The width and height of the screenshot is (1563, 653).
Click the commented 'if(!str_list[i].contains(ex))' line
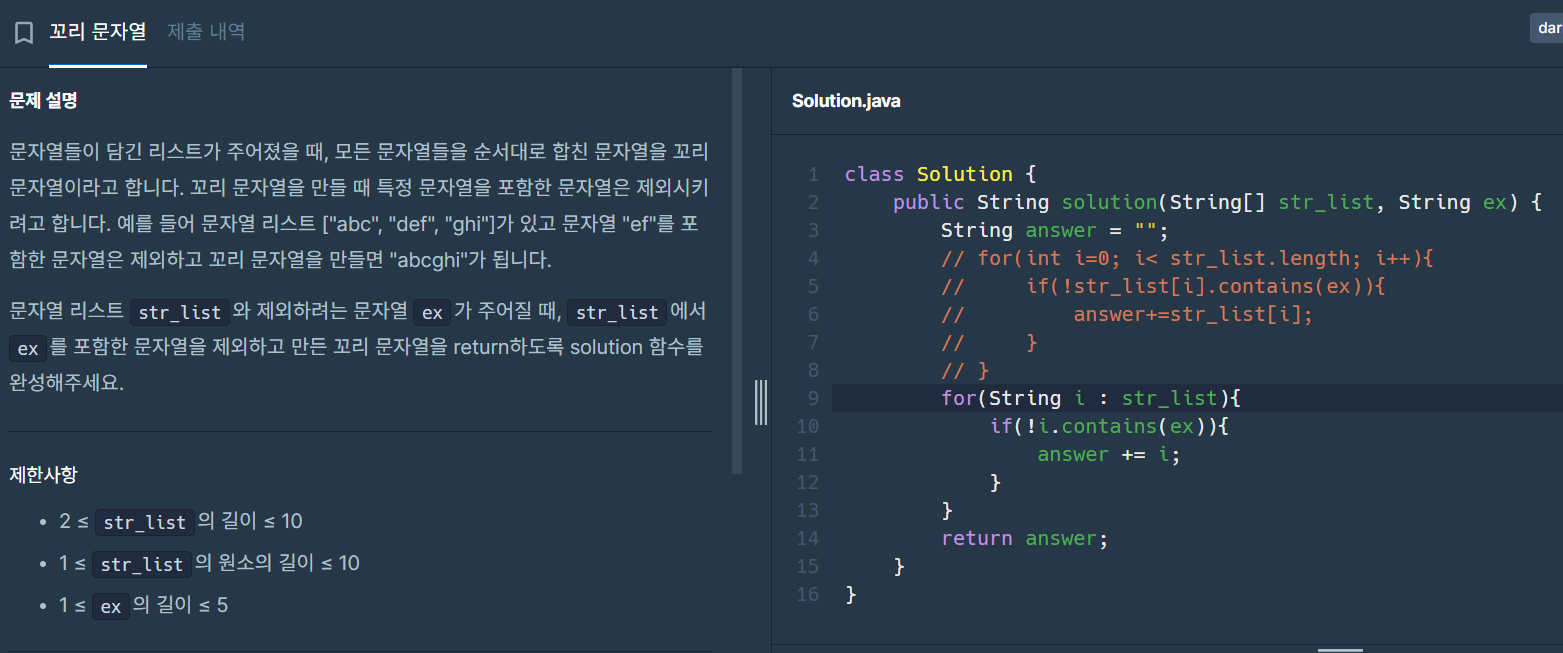pyautogui.click(x=1163, y=286)
